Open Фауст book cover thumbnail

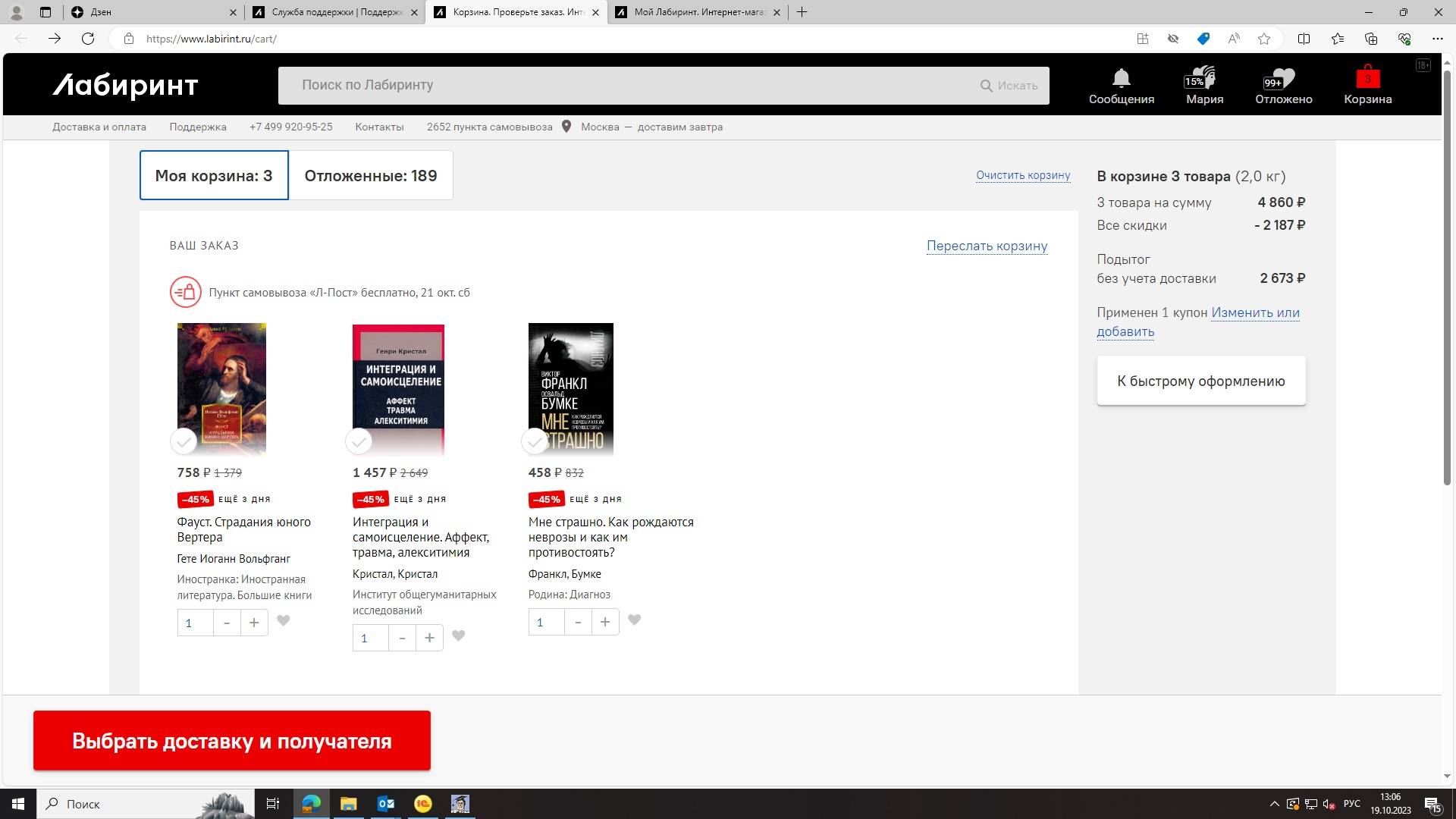click(x=221, y=389)
